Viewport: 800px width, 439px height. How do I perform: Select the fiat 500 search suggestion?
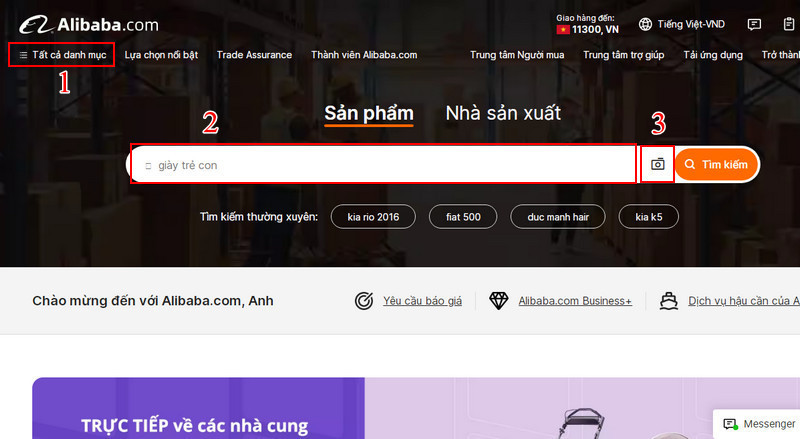[x=463, y=217]
